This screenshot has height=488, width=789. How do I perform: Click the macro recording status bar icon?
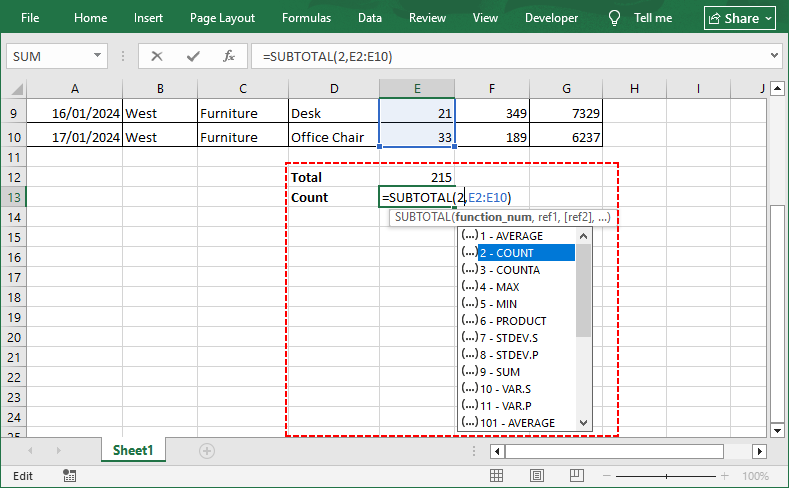click(69, 475)
